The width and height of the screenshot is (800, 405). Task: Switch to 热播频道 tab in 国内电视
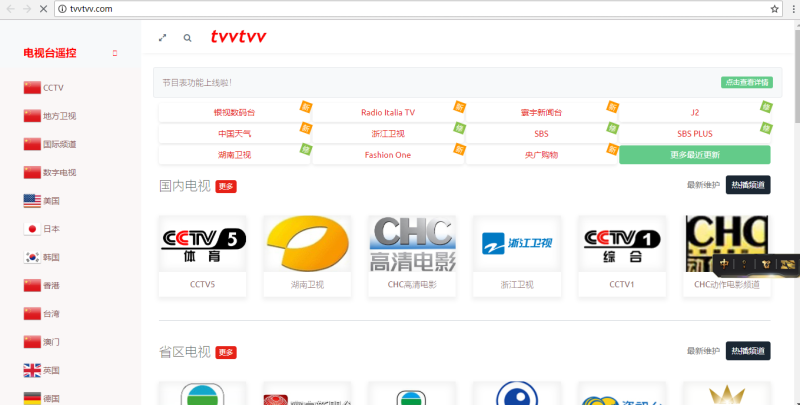pos(747,185)
